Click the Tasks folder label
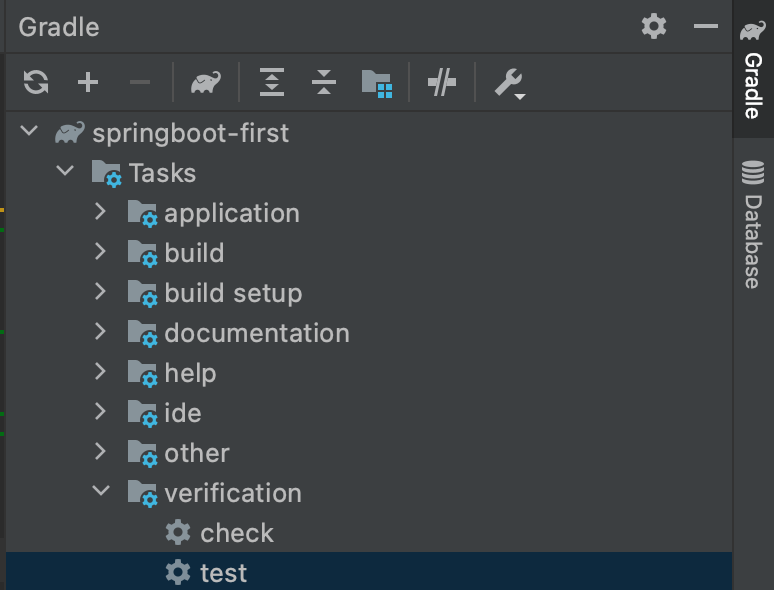Screen dimensions: 774x590 point(162,173)
